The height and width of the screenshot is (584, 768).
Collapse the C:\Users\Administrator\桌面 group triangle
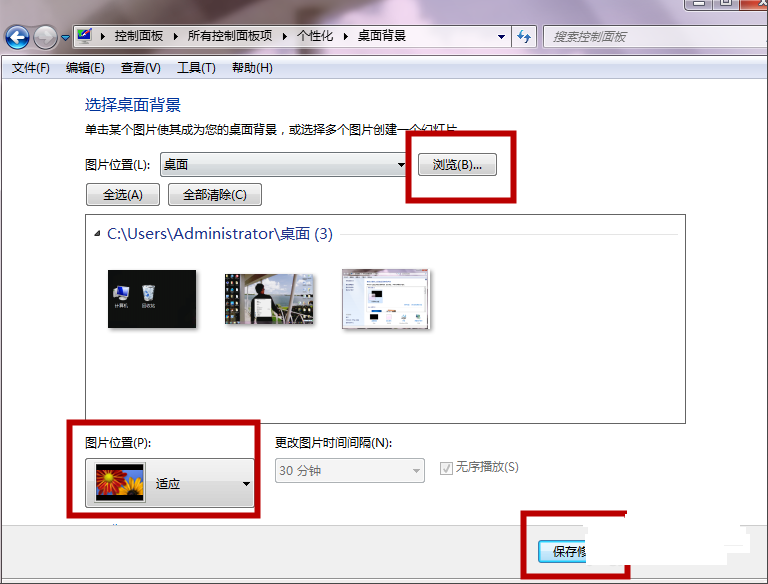(97, 234)
